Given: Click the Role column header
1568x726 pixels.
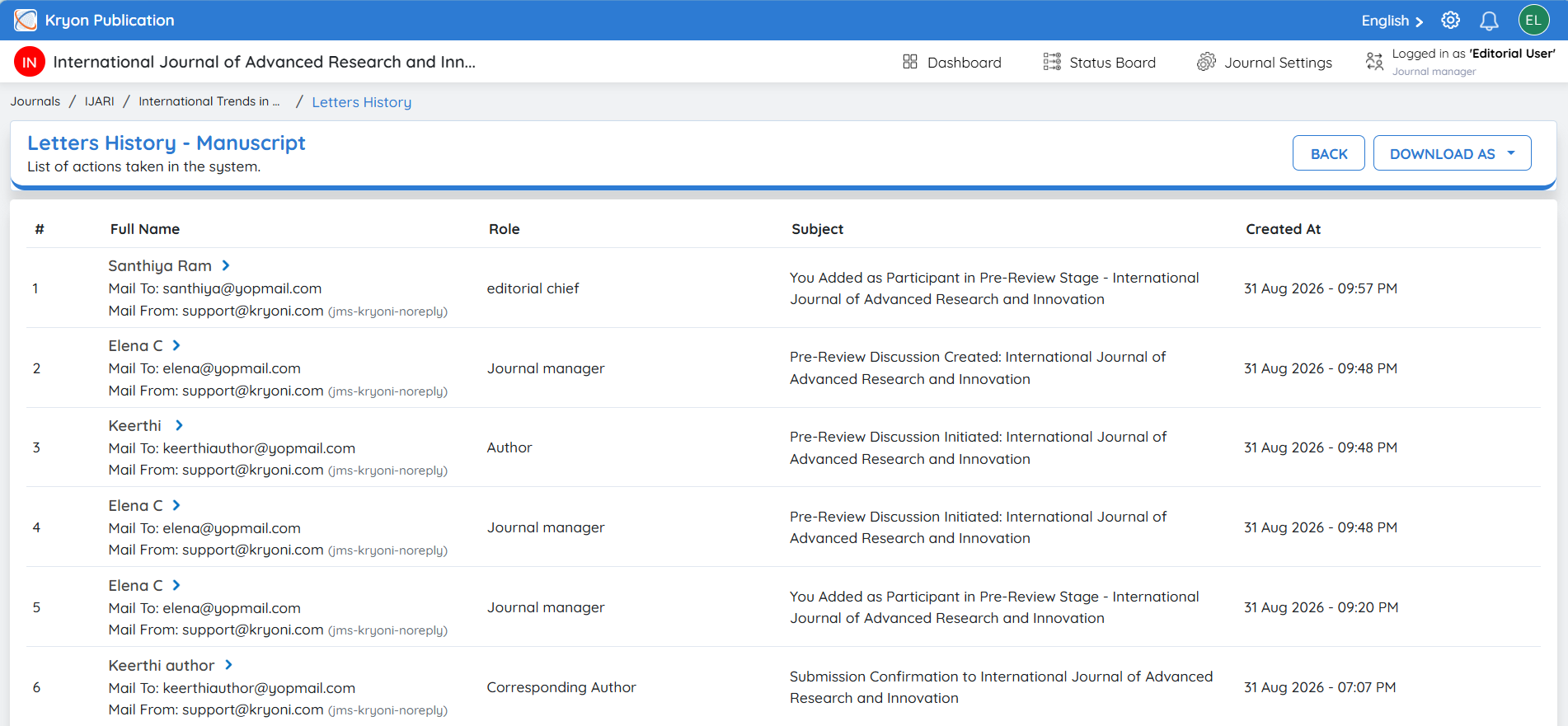Looking at the screenshot, I should pos(504,229).
